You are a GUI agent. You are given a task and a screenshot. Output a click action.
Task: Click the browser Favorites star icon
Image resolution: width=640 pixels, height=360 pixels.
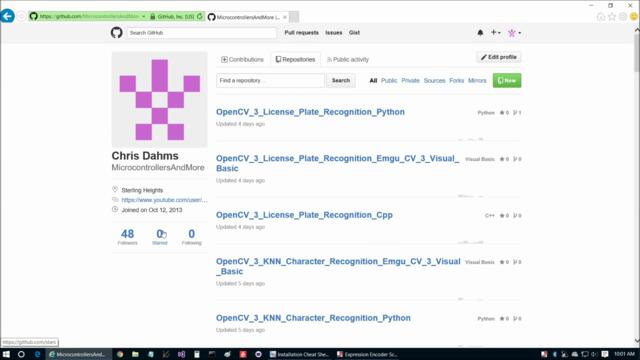pos(612,17)
